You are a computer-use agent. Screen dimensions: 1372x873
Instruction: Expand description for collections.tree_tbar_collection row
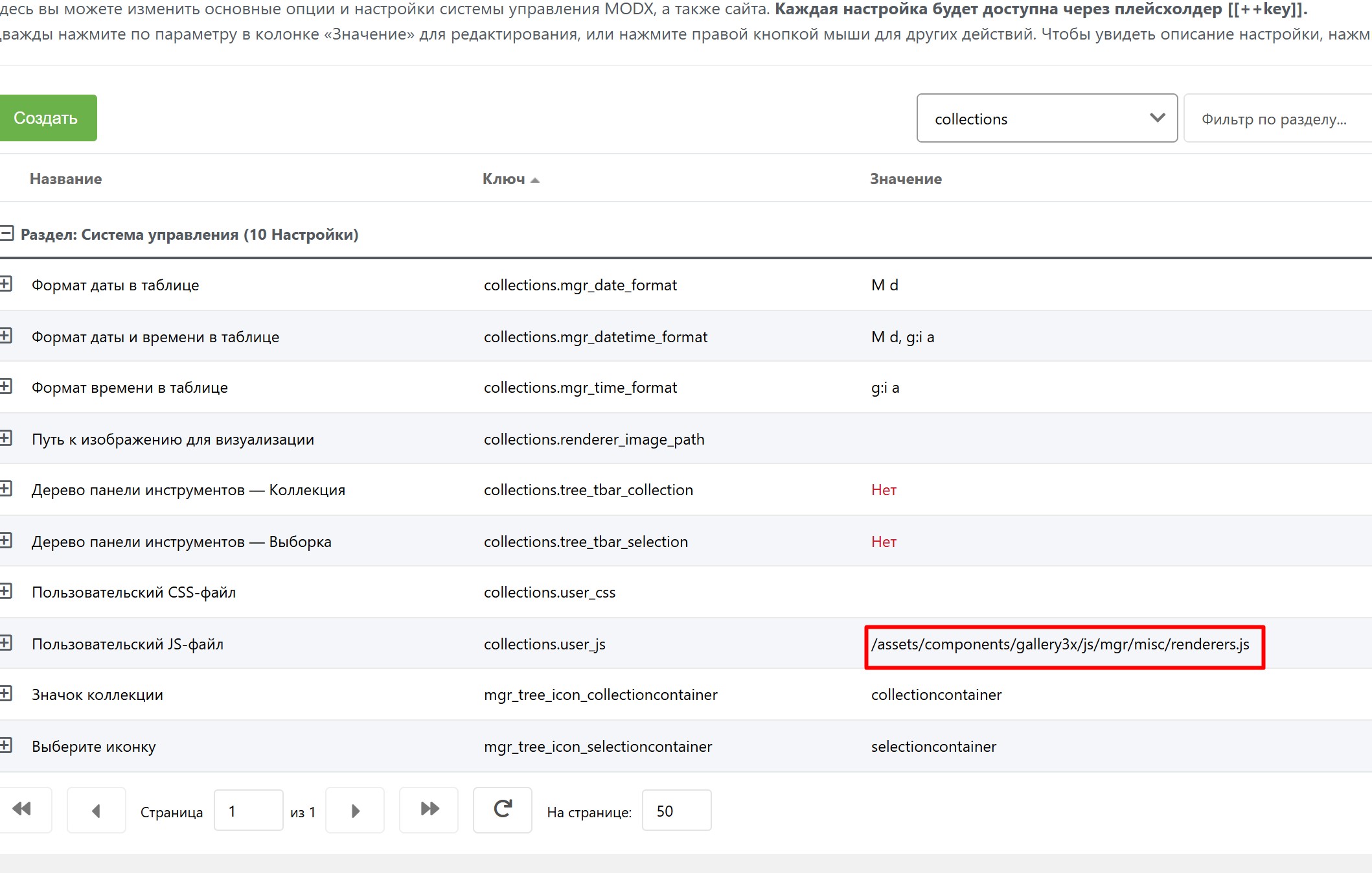[x=6, y=489]
